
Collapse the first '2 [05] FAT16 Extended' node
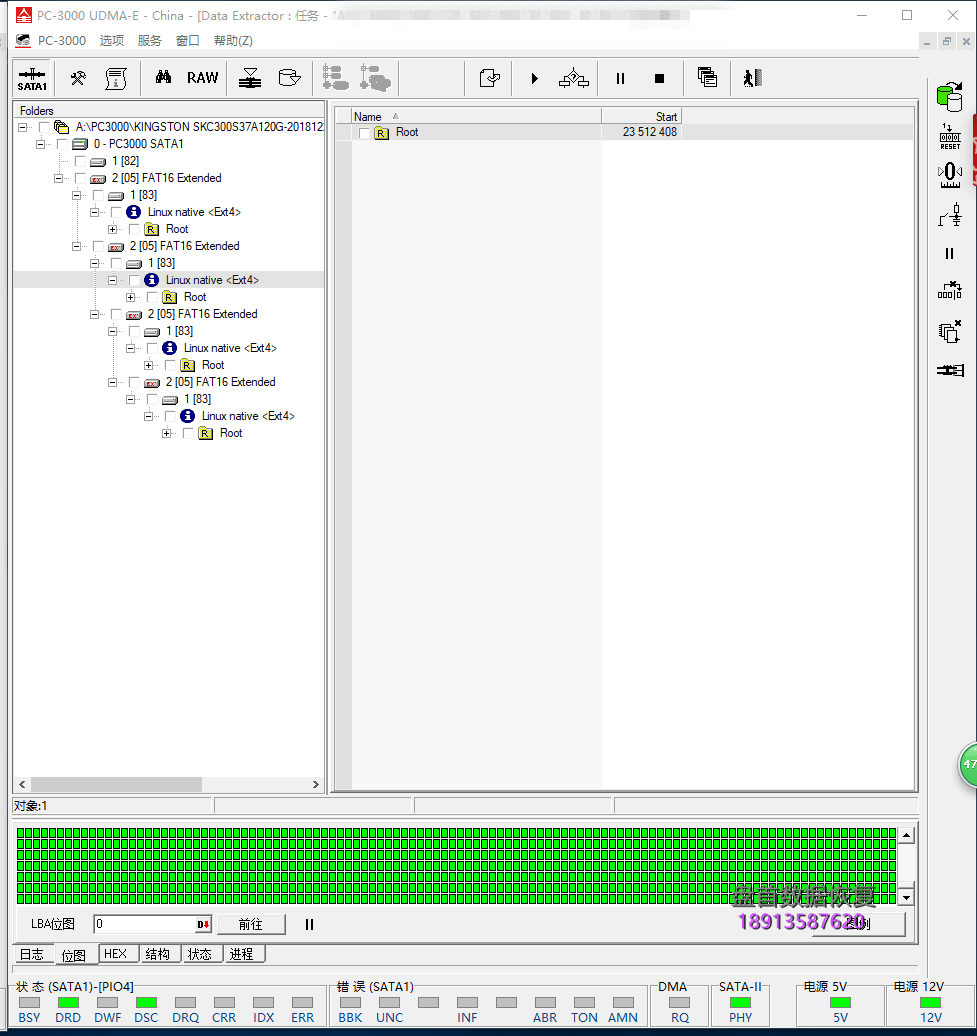pos(59,178)
